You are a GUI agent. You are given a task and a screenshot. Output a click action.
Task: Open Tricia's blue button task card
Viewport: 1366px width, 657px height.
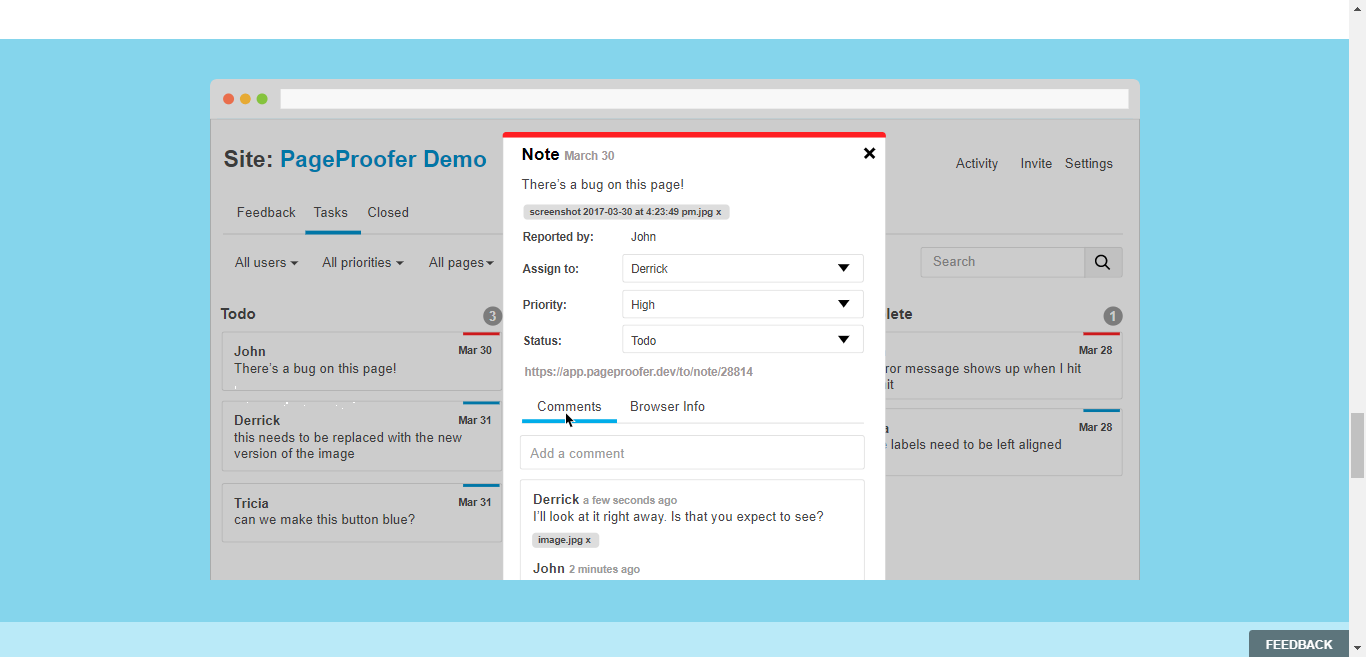coord(362,513)
